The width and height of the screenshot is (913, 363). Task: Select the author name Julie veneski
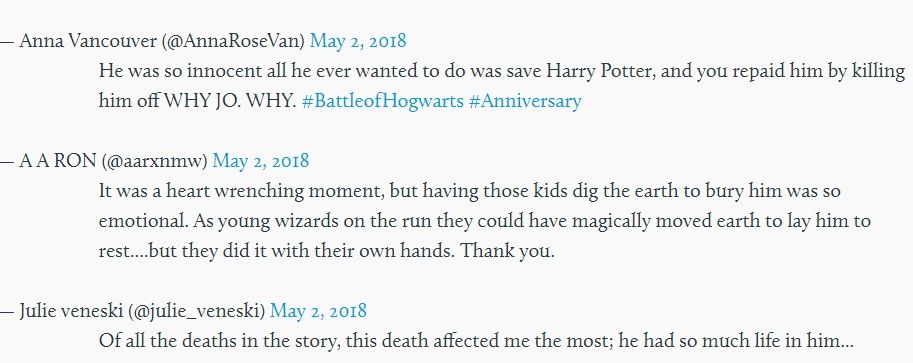[72, 311]
